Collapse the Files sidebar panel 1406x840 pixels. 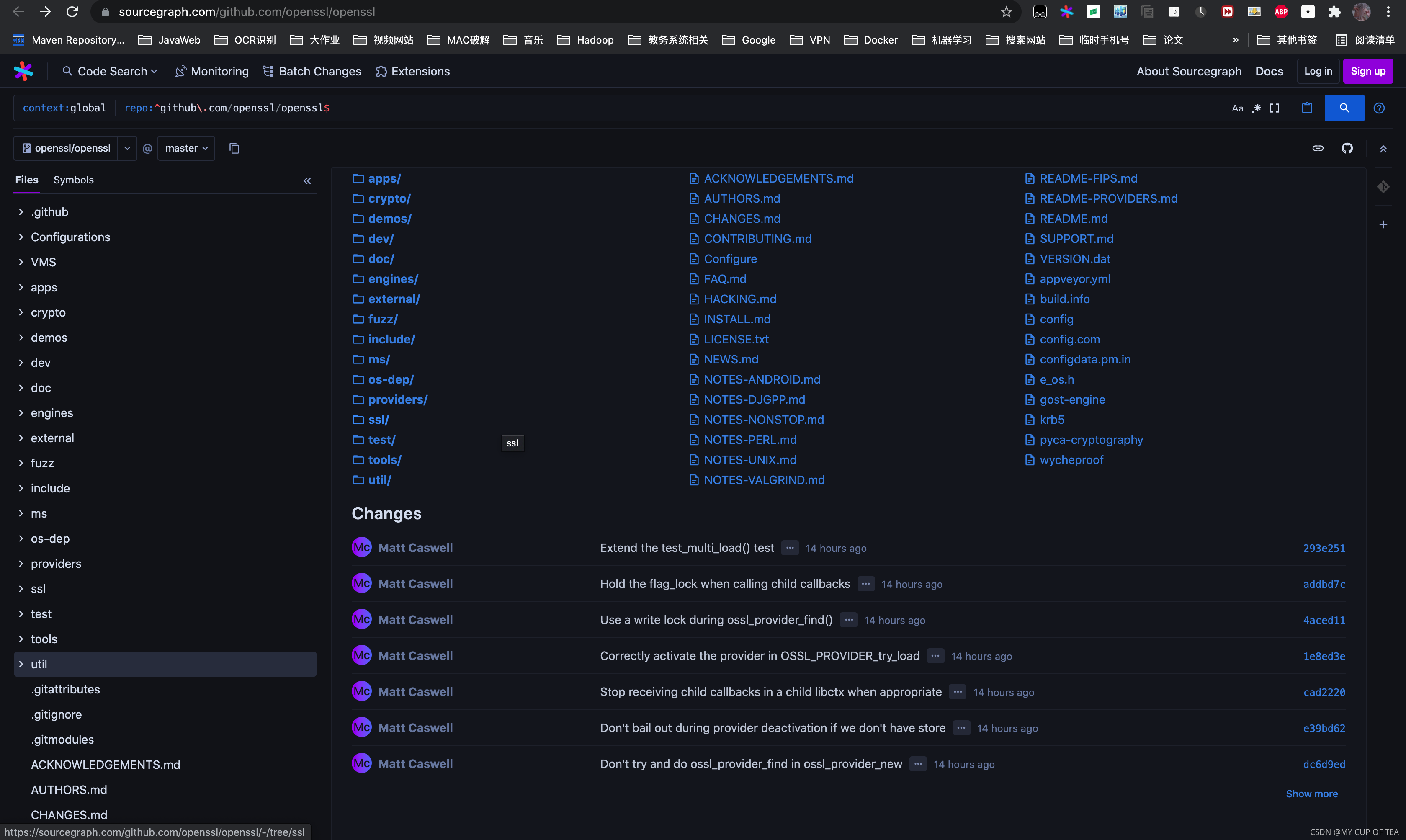[307, 181]
